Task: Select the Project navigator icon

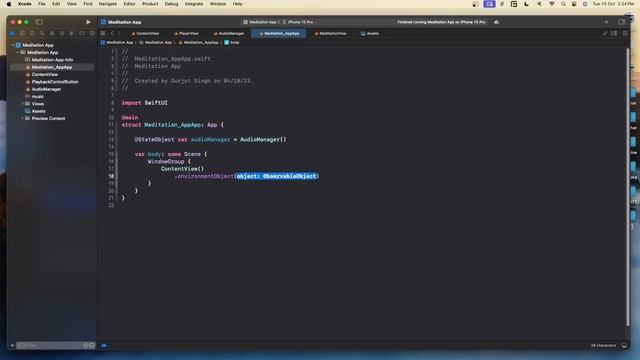Action: click(x=12, y=33)
